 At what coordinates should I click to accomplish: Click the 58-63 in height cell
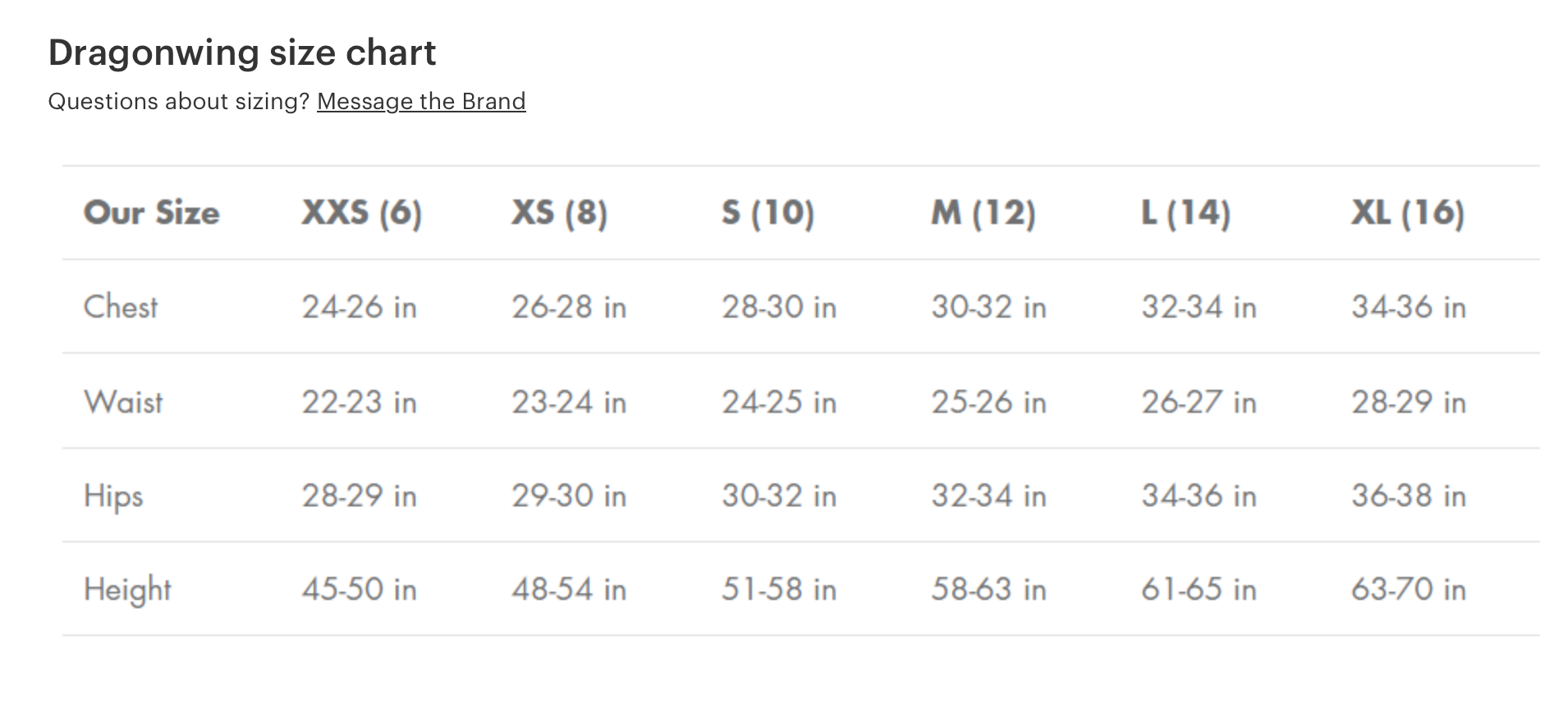coord(988,589)
